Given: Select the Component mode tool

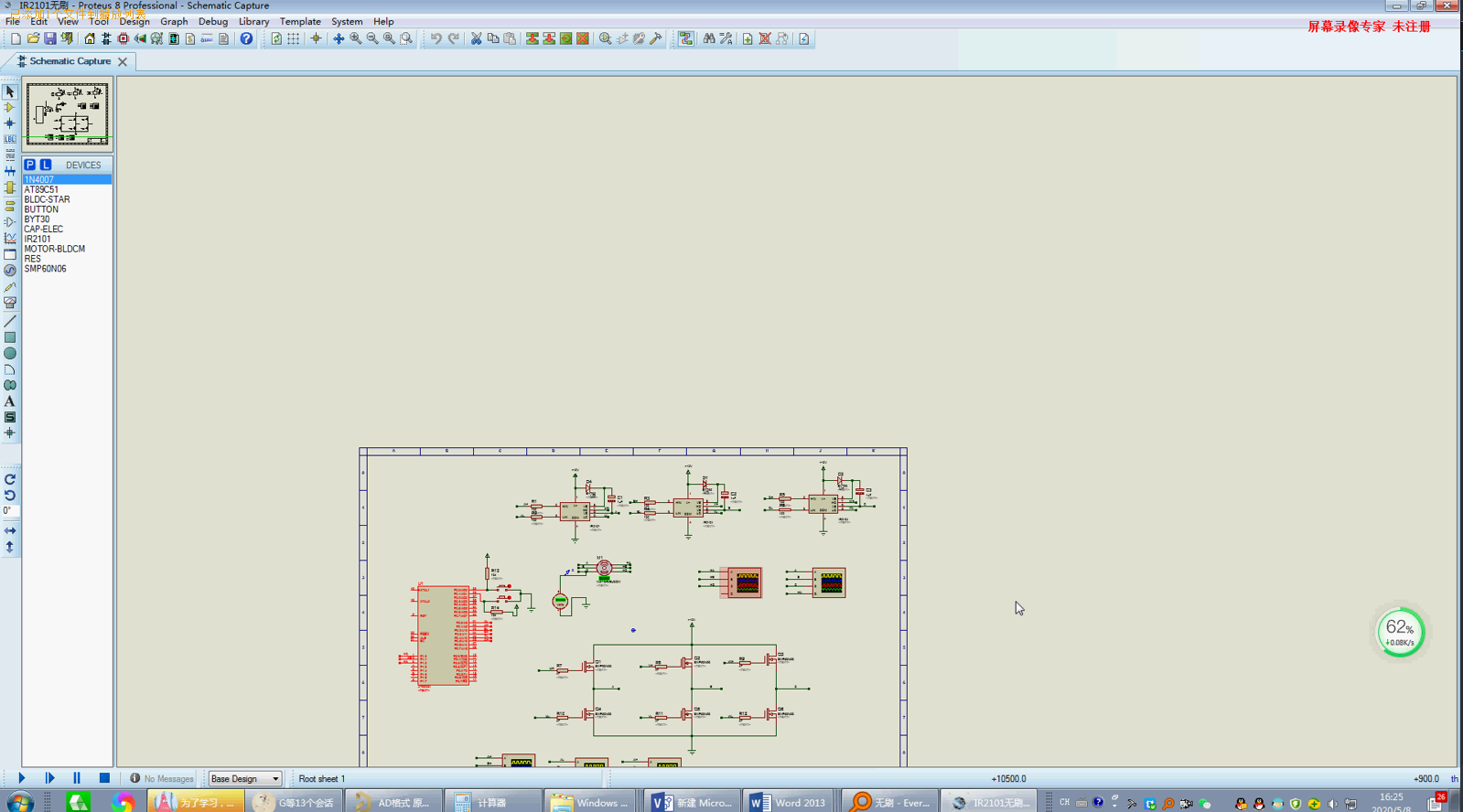Looking at the screenshot, I should [10, 108].
